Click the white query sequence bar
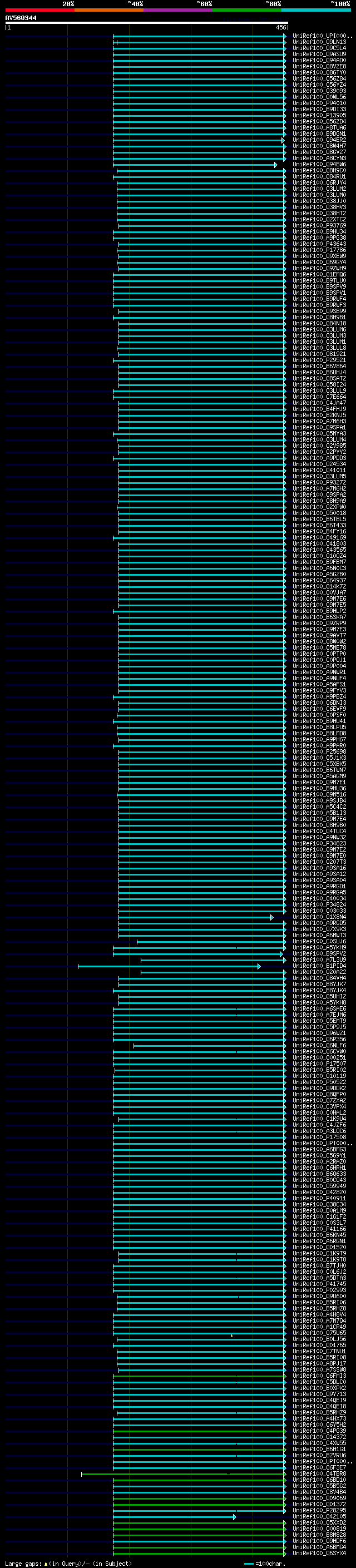Screen dimensions: 356x1568 click(147, 22)
